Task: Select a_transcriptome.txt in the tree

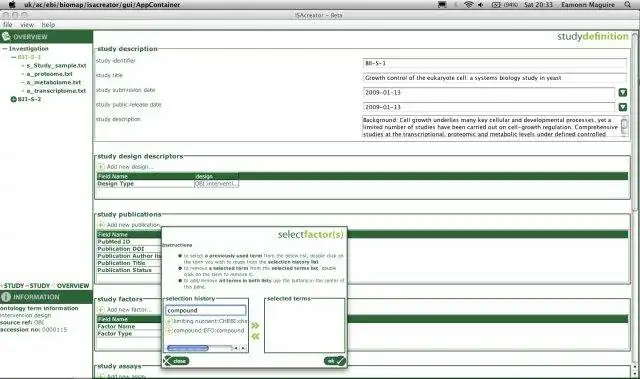Action: (56, 91)
